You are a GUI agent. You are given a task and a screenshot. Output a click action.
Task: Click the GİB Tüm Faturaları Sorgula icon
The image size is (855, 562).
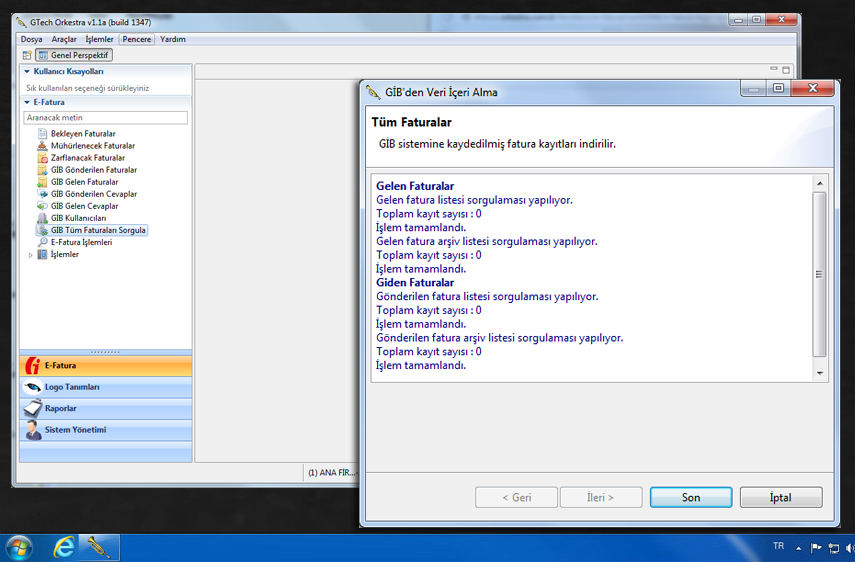43,230
